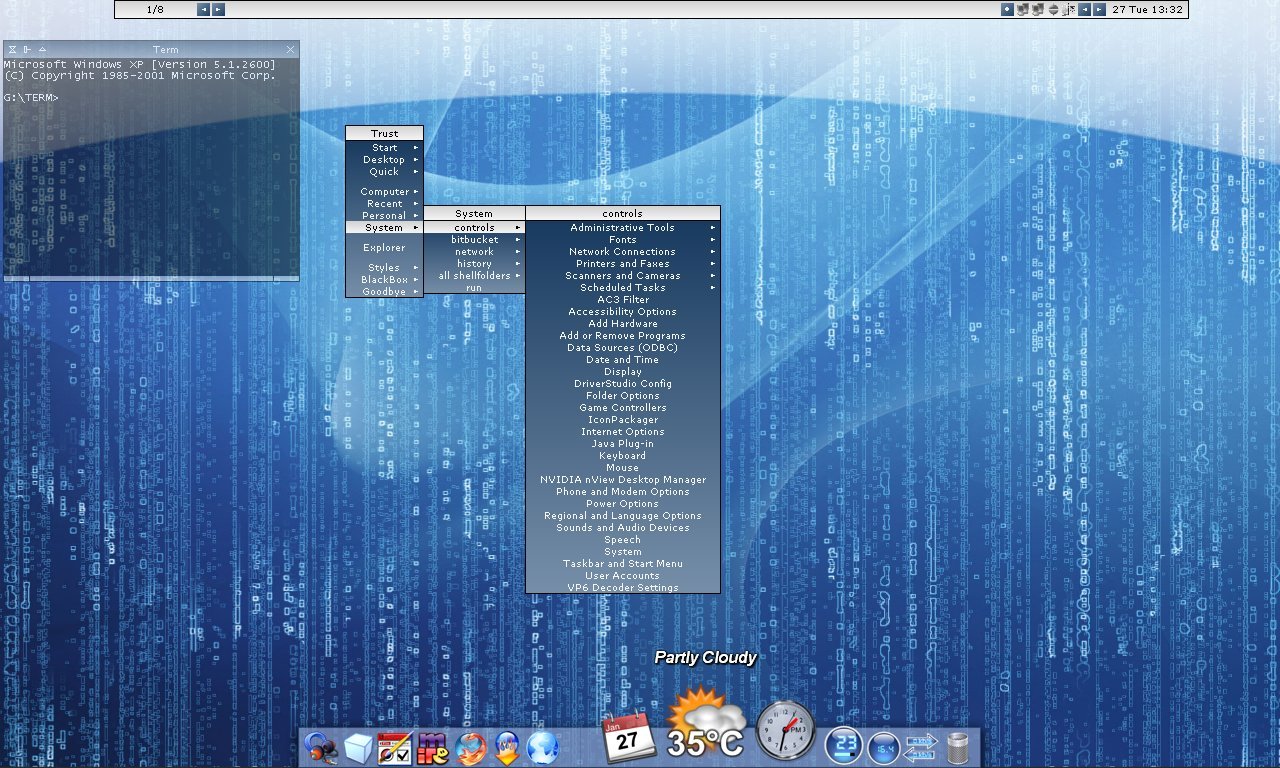Open Administrative Tools in controls menu
The width and height of the screenshot is (1280, 768).
622,228
